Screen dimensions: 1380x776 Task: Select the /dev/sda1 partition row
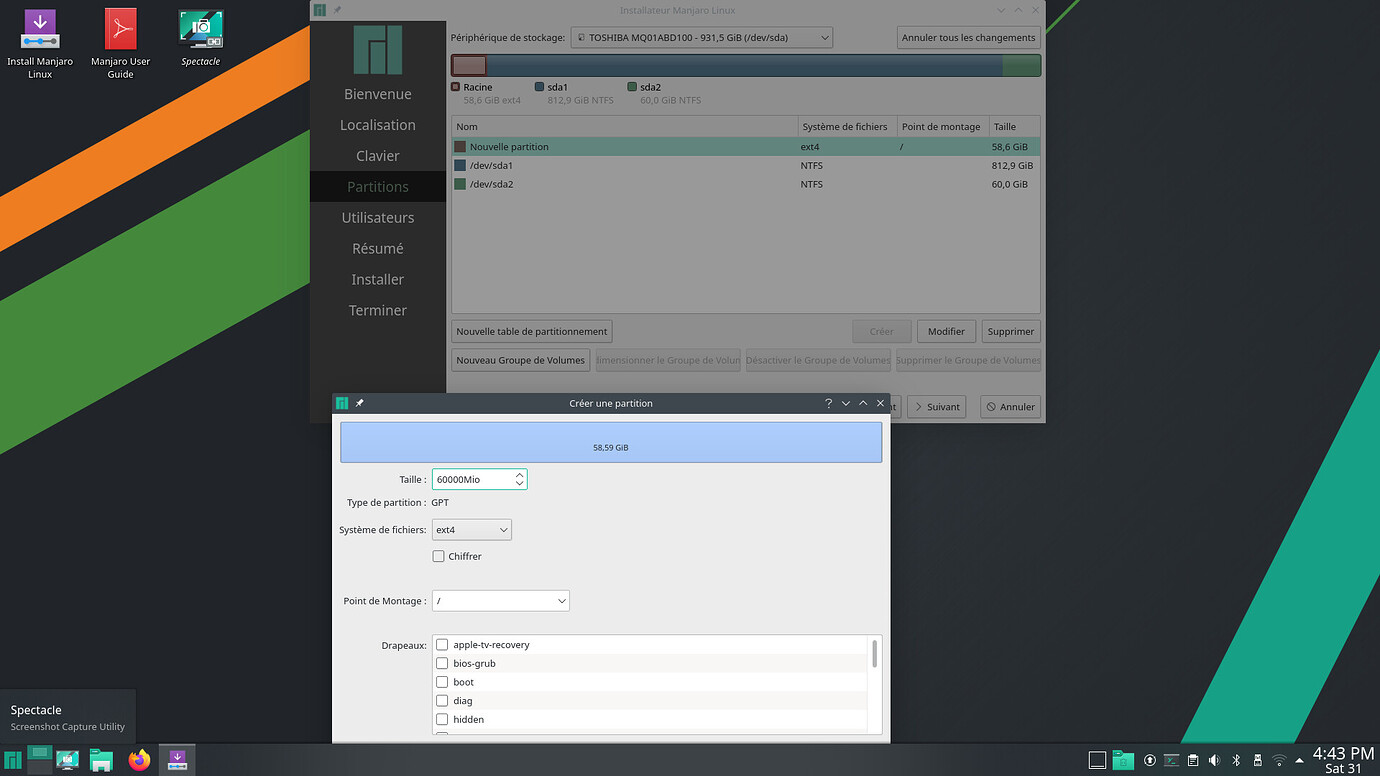coord(746,165)
